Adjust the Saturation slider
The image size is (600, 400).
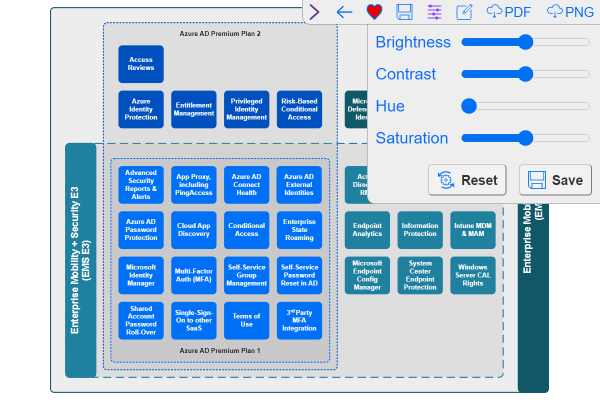525,138
